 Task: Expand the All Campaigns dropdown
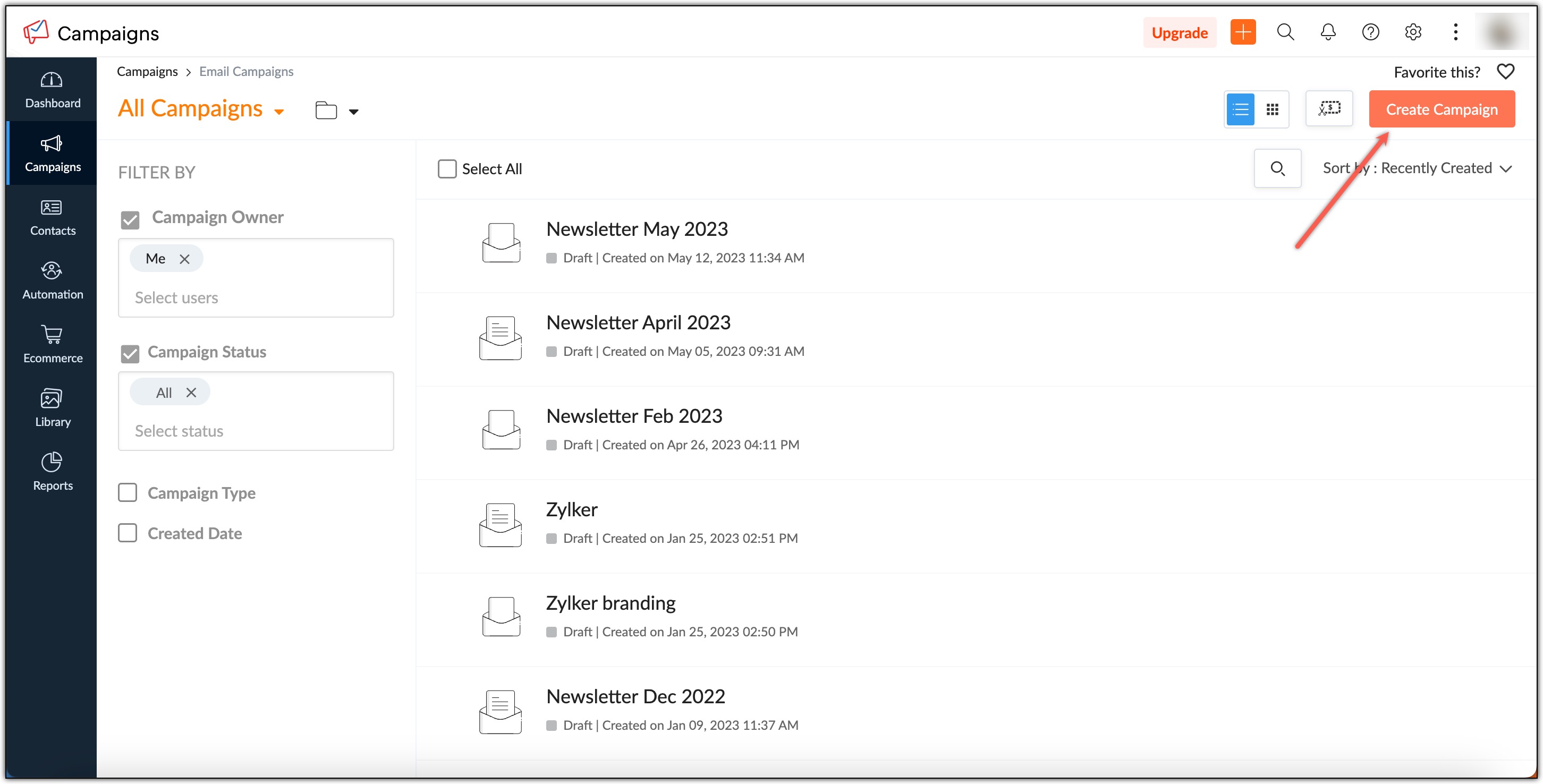click(x=279, y=112)
